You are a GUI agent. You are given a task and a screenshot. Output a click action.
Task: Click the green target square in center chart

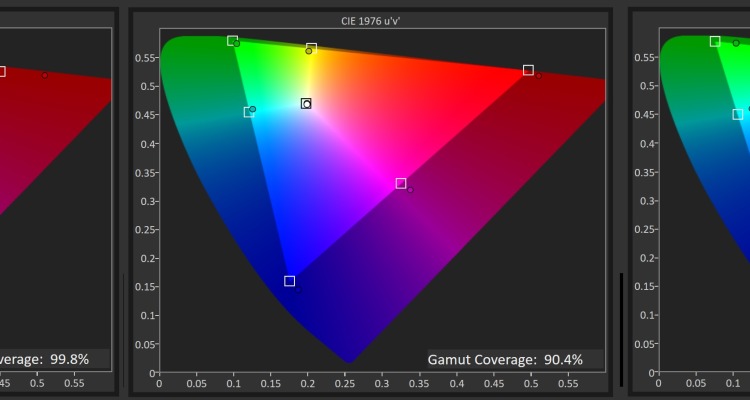click(232, 41)
